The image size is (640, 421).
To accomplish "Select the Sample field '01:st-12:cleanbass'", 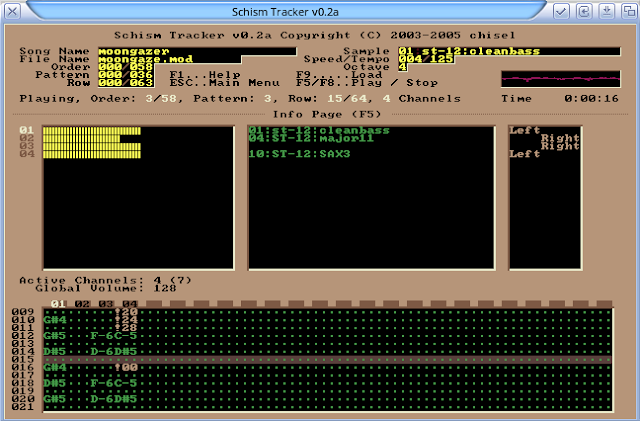I will tap(509, 51).
